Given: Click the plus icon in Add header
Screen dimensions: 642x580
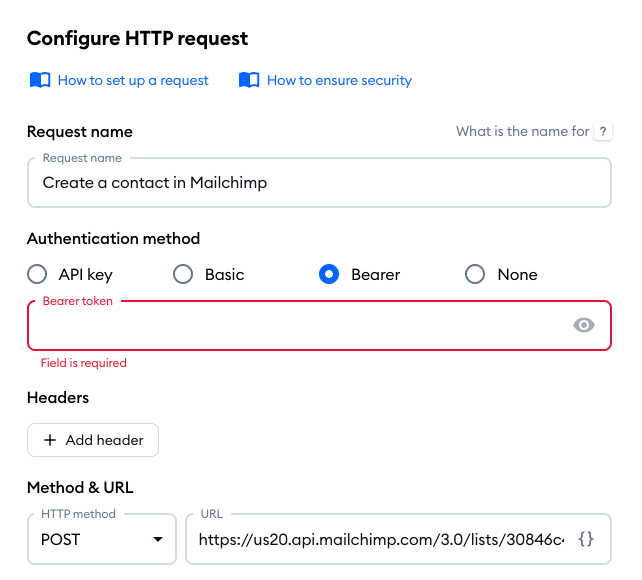Looking at the screenshot, I should pos(50,440).
